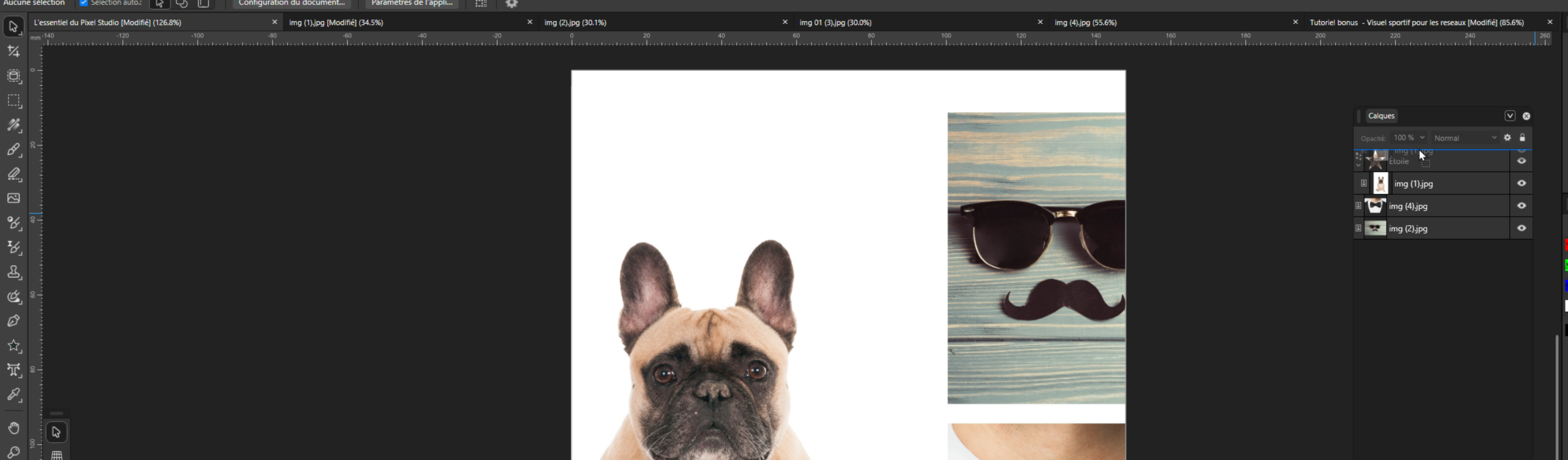
Task: Select the rectangular marquee selection tool
Action: (x=13, y=101)
